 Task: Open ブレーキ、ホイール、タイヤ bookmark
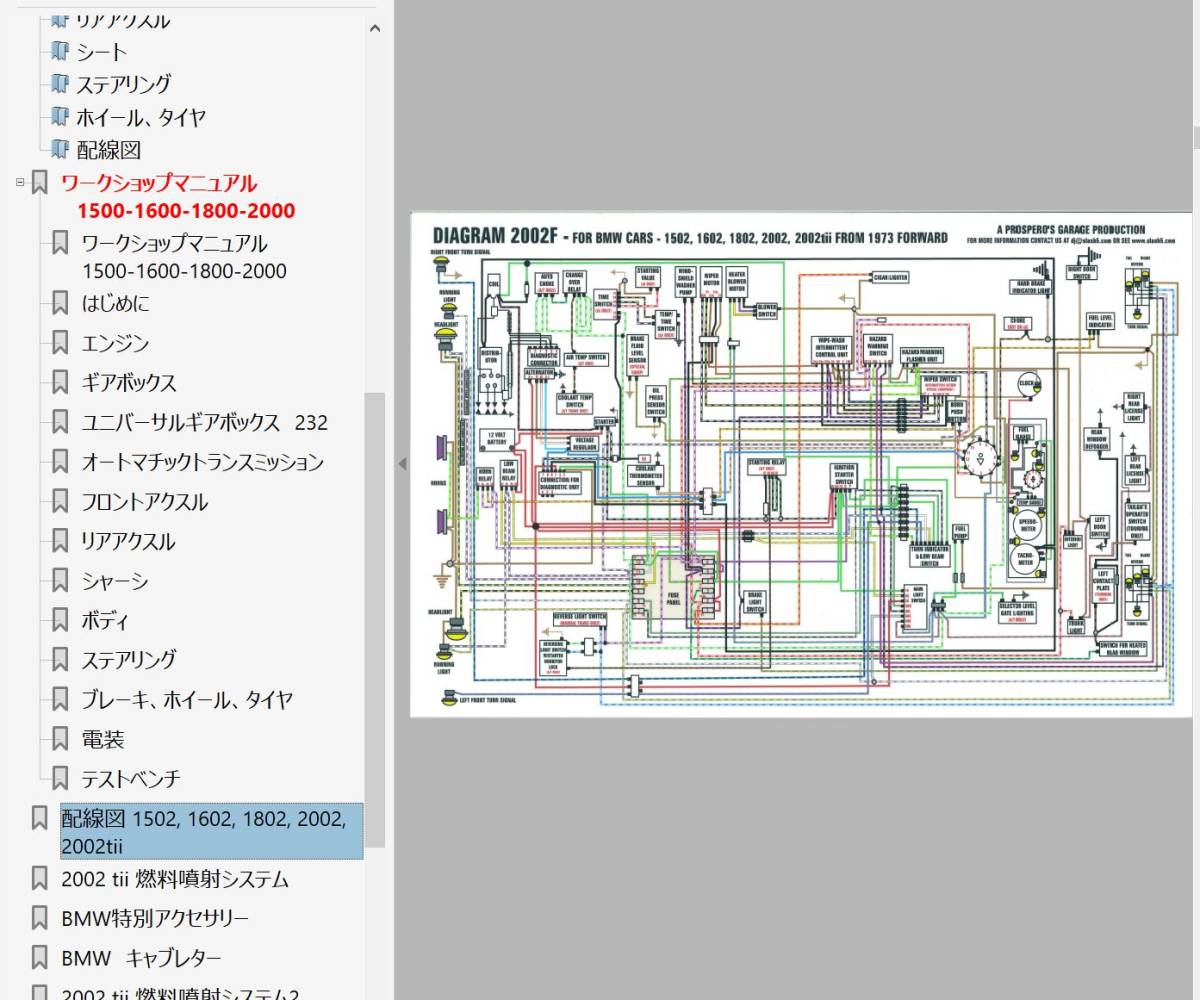187,700
